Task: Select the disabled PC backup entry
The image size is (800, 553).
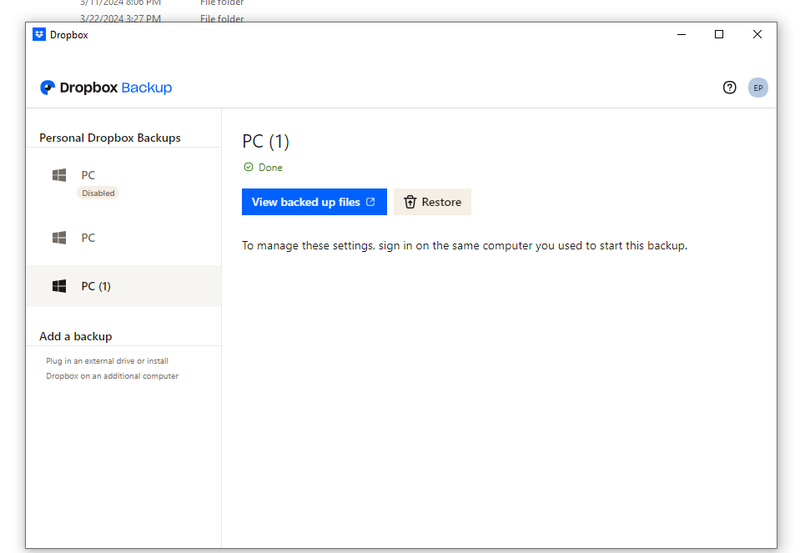Action: (x=123, y=183)
